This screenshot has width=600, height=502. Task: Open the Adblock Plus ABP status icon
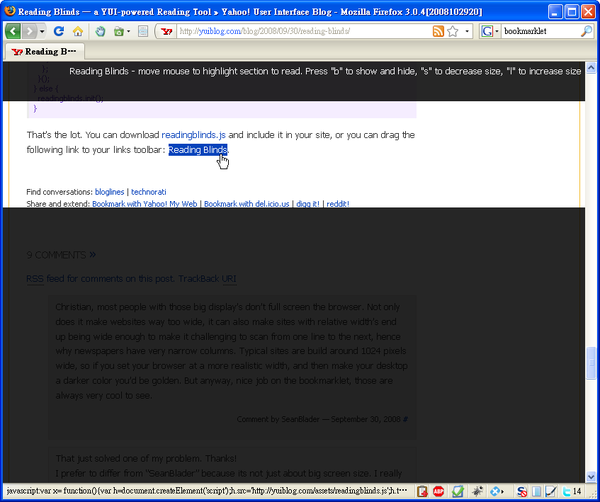pyautogui.click(x=439, y=491)
